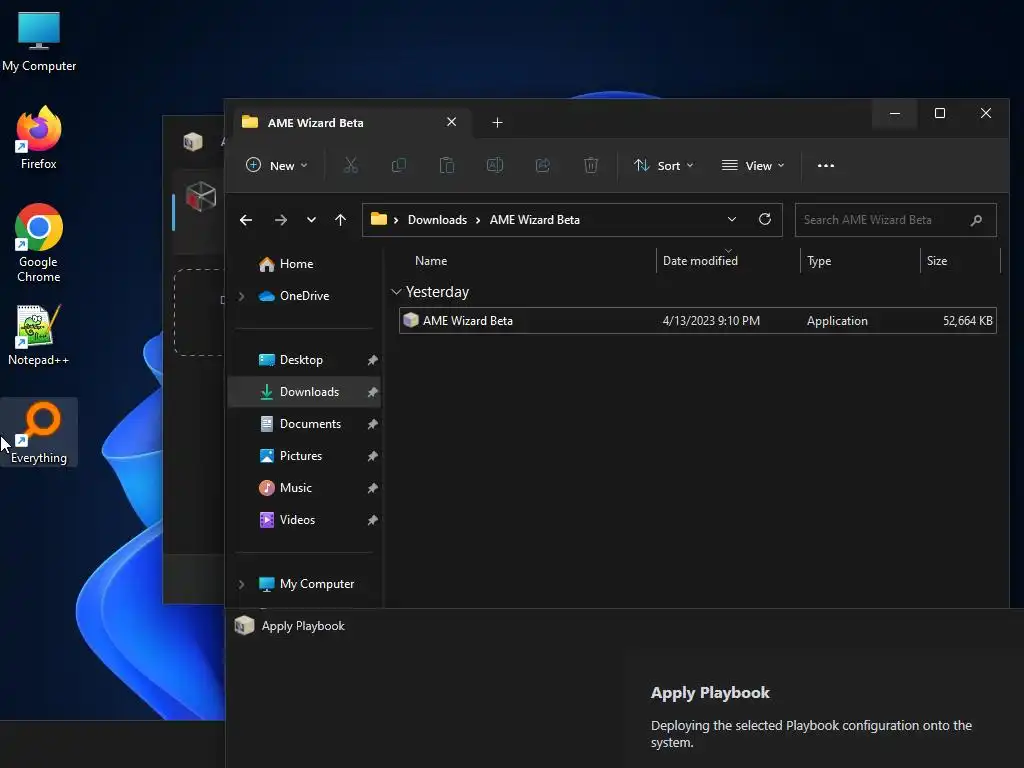Screen dimensions: 1024x768
Task: Click the pin icon next to Documents
Action: 372,424
